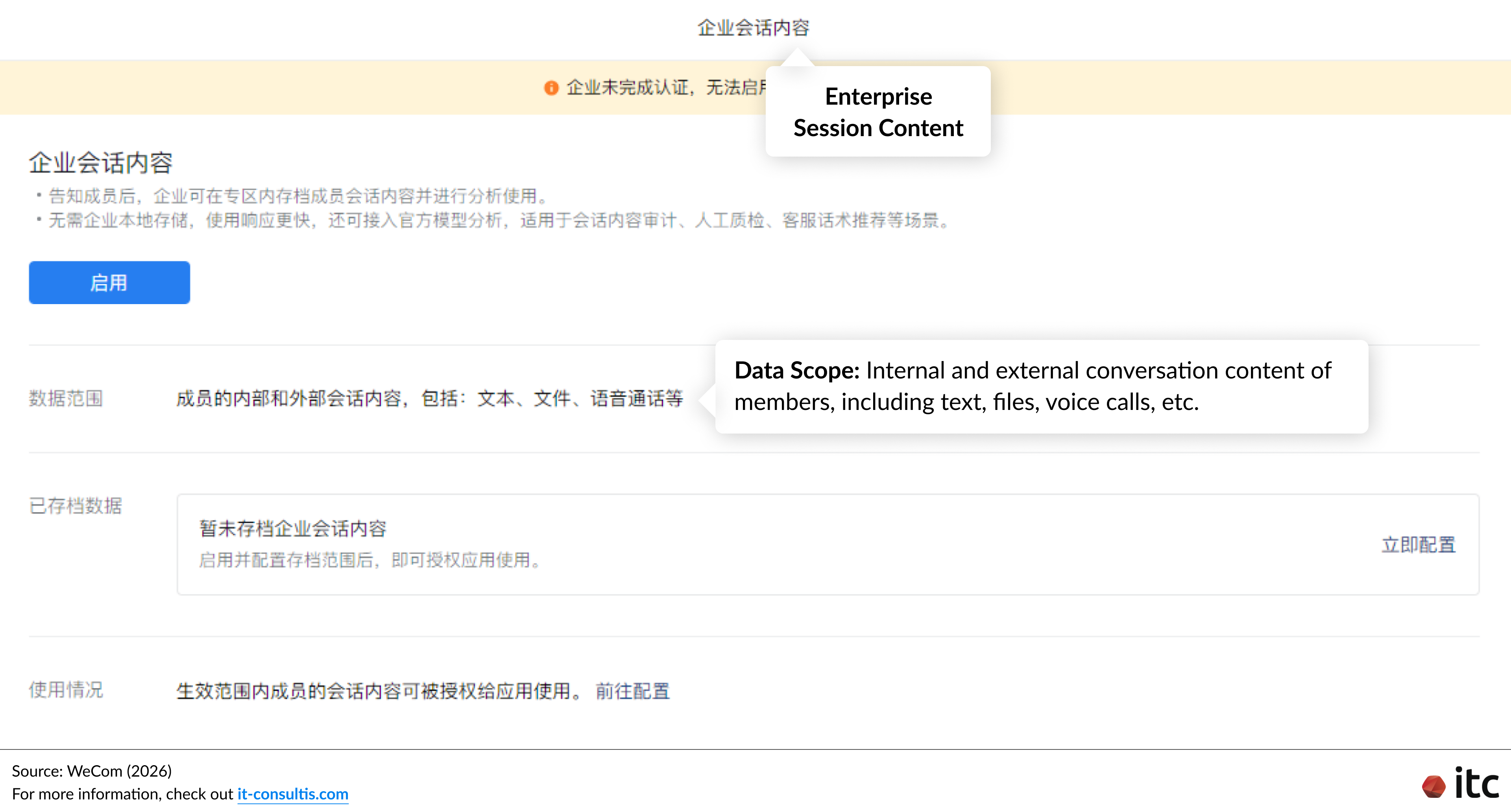This screenshot has width=1511, height=812.
Task: Click the Source: WeCom (2026) caption
Action: pos(92,770)
